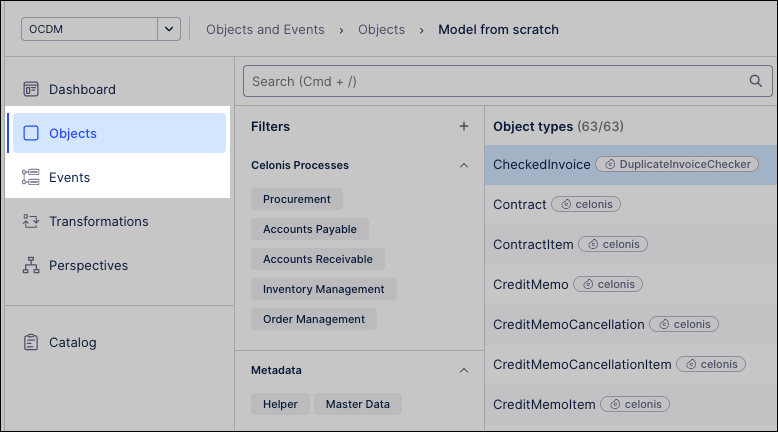Screen dimensions: 778x432
Task: Select Objects in the sidebar
Action: [x=119, y=133]
